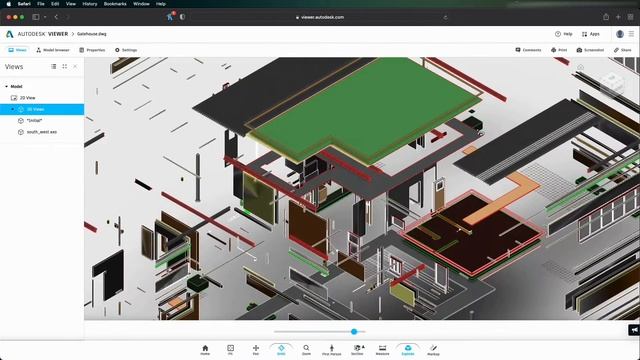Activate the Pan tool

click(256, 350)
